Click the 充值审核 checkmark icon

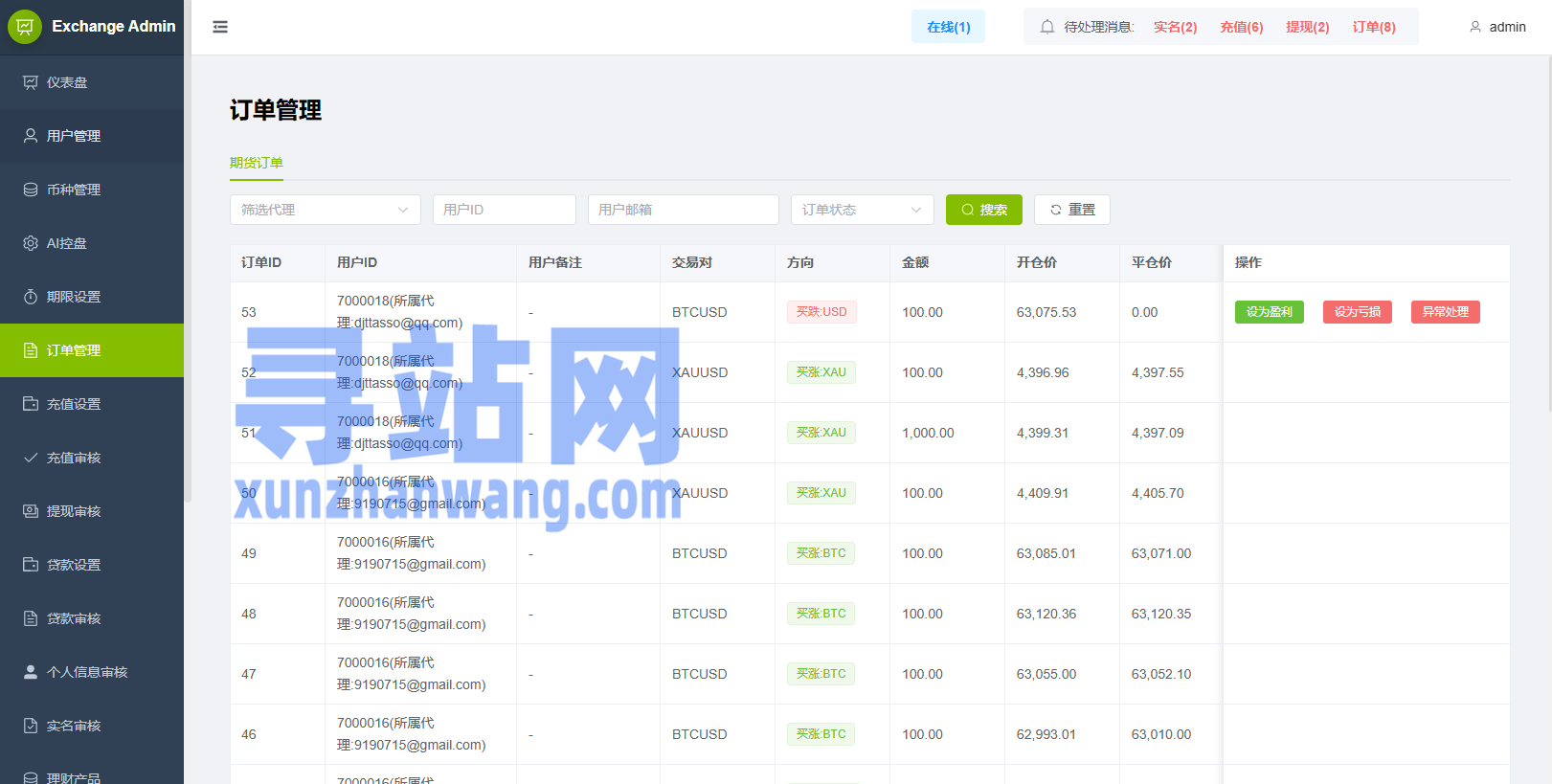pyautogui.click(x=31, y=458)
